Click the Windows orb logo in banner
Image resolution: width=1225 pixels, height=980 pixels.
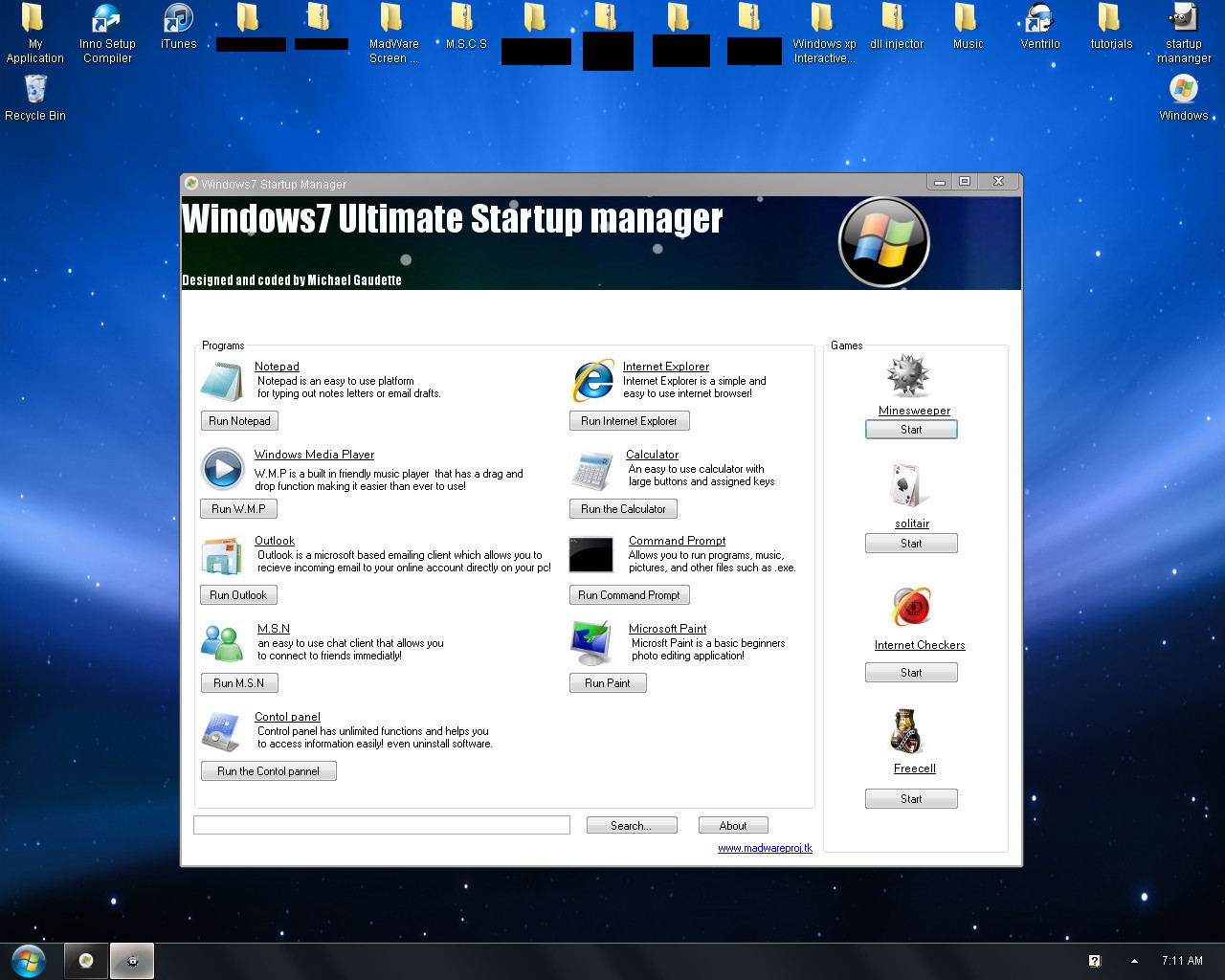click(x=884, y=241)
